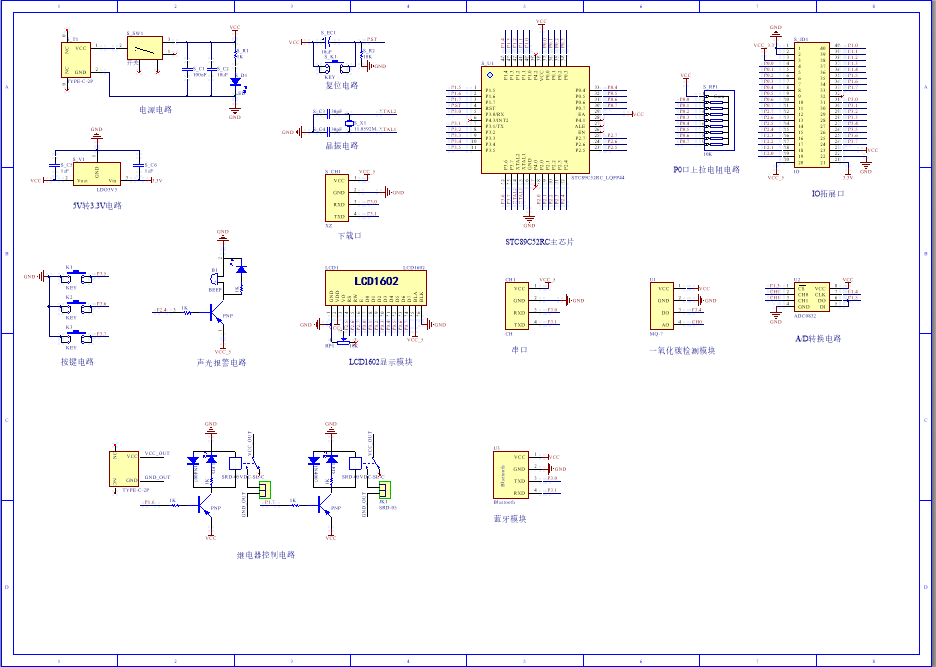
Task: Select the P3.0/RX pin name on main chip
Action: click(x=495, y=114)
